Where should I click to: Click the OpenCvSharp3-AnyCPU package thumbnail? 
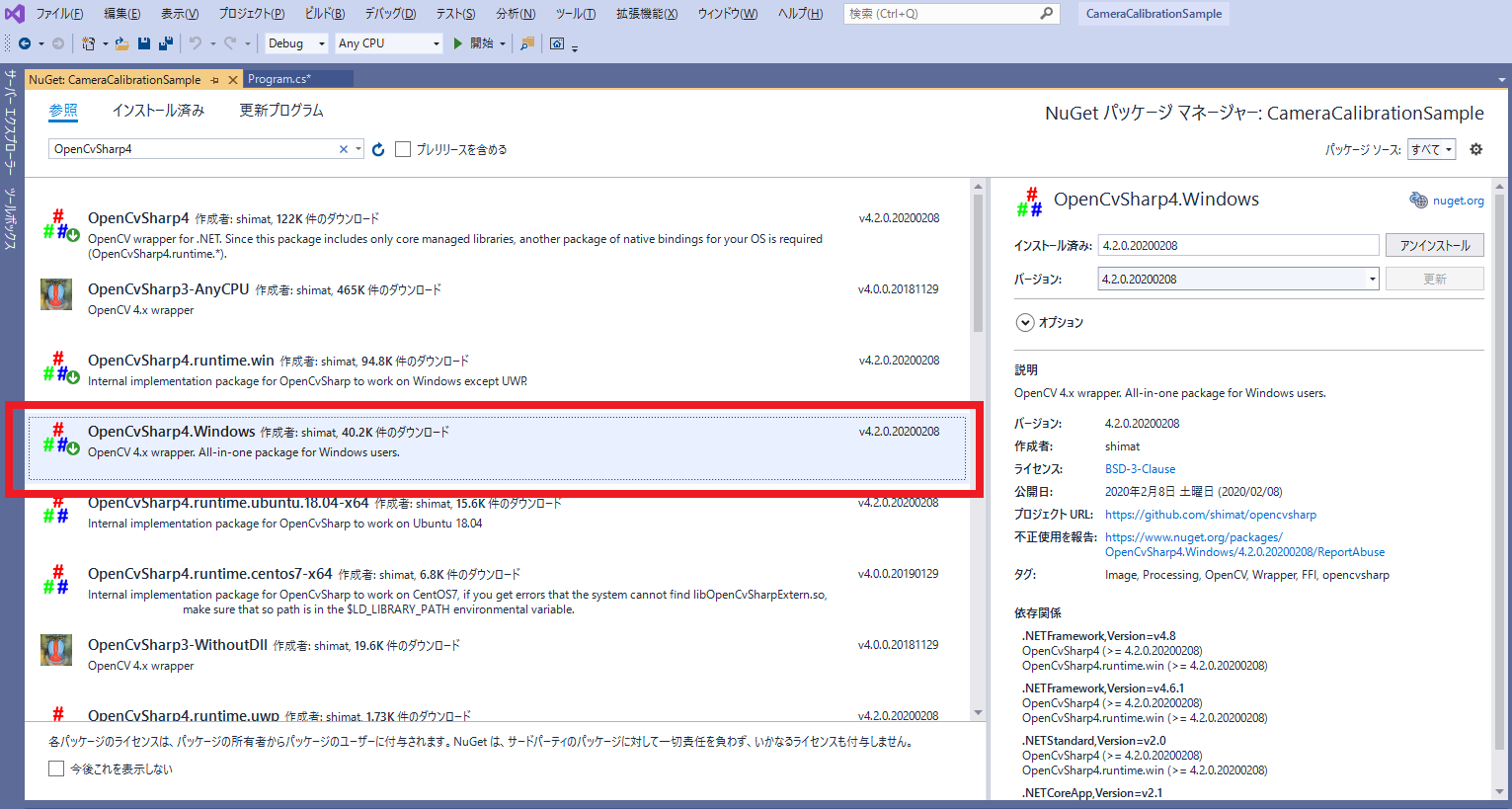[x=56, y=294]
